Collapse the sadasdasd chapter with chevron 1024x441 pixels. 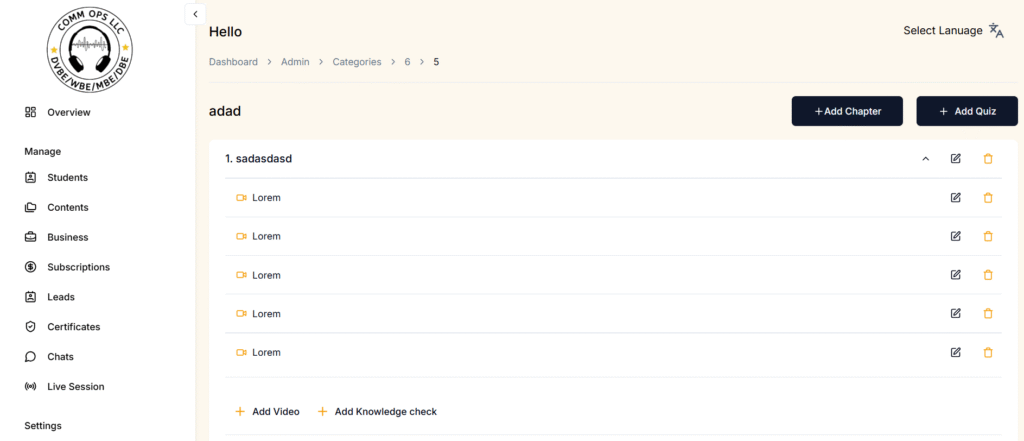[x=925, y=159]
